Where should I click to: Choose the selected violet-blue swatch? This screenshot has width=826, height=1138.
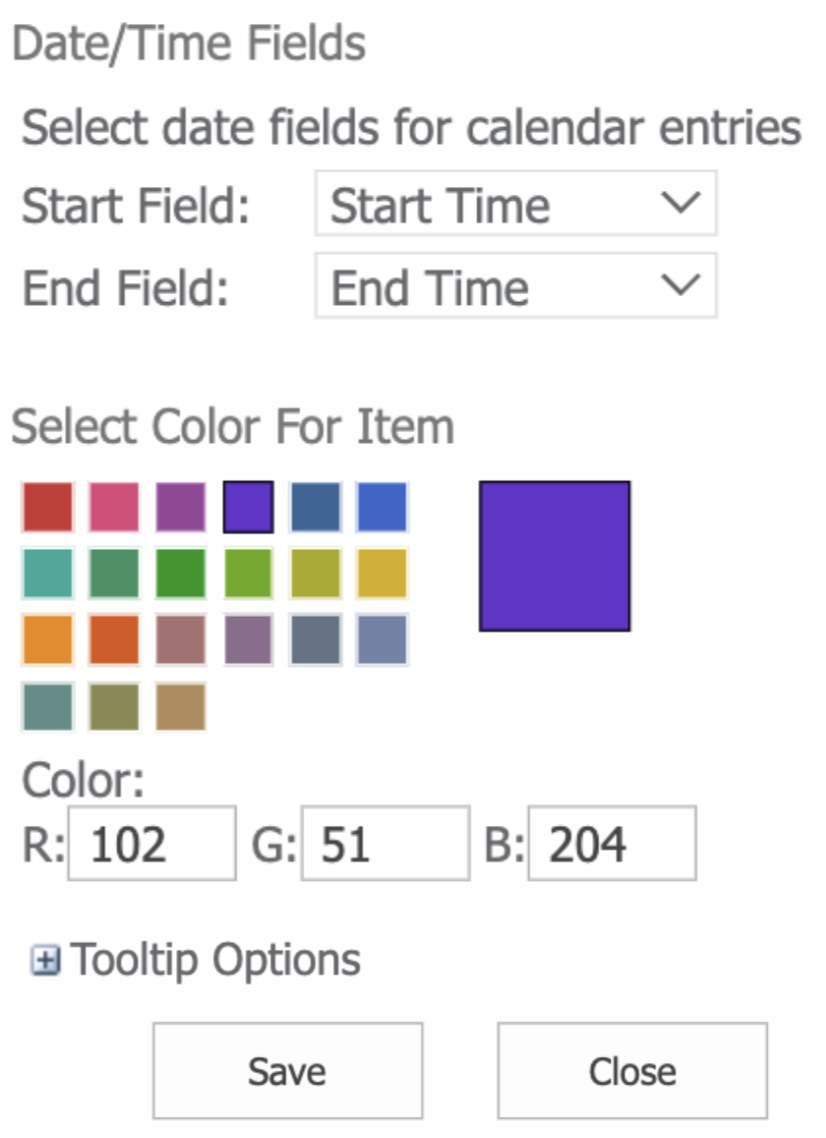click(x=248, y=507)
